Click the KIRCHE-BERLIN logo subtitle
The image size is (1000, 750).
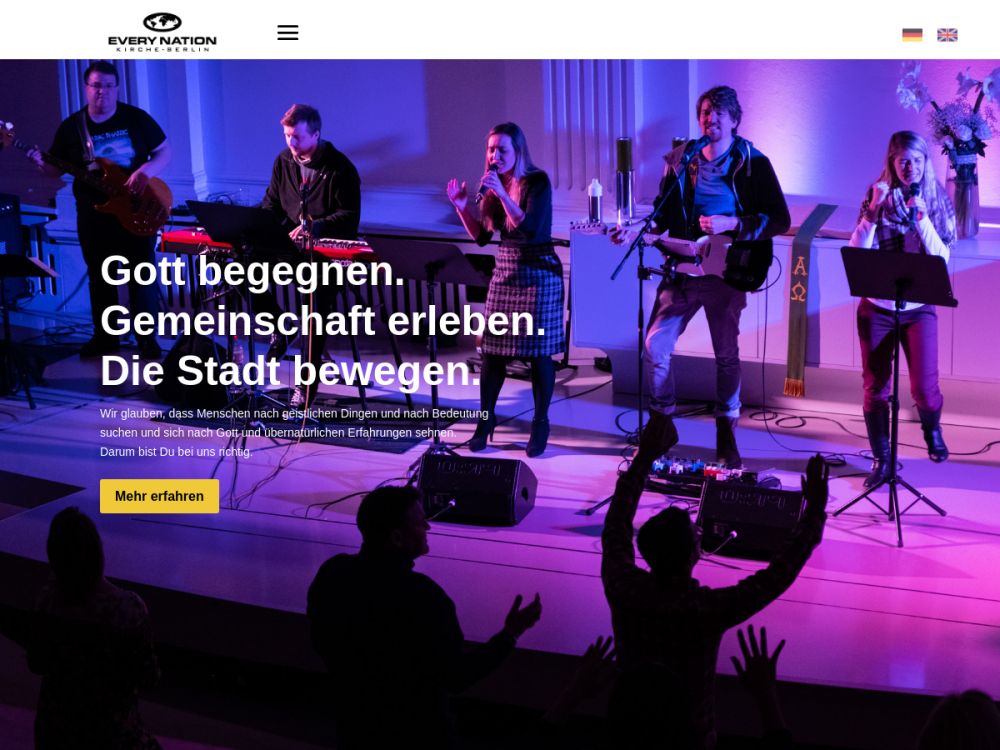tap(163, 49)
